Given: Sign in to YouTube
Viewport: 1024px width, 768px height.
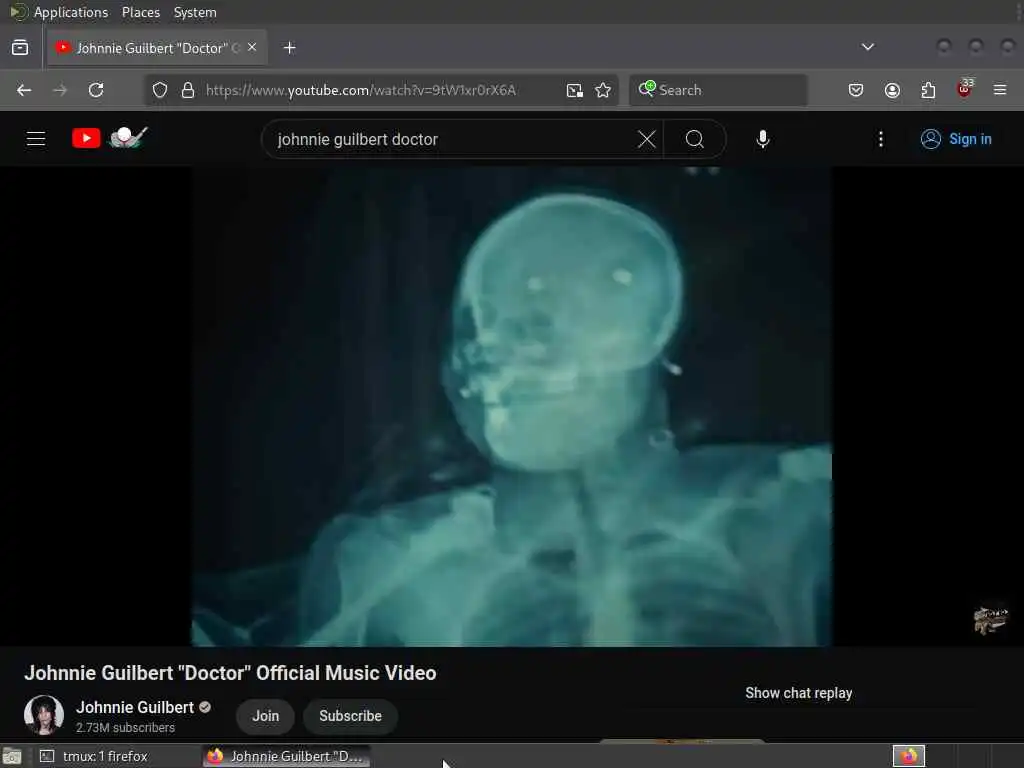Looking at the screenshot, I should point(956,139).
